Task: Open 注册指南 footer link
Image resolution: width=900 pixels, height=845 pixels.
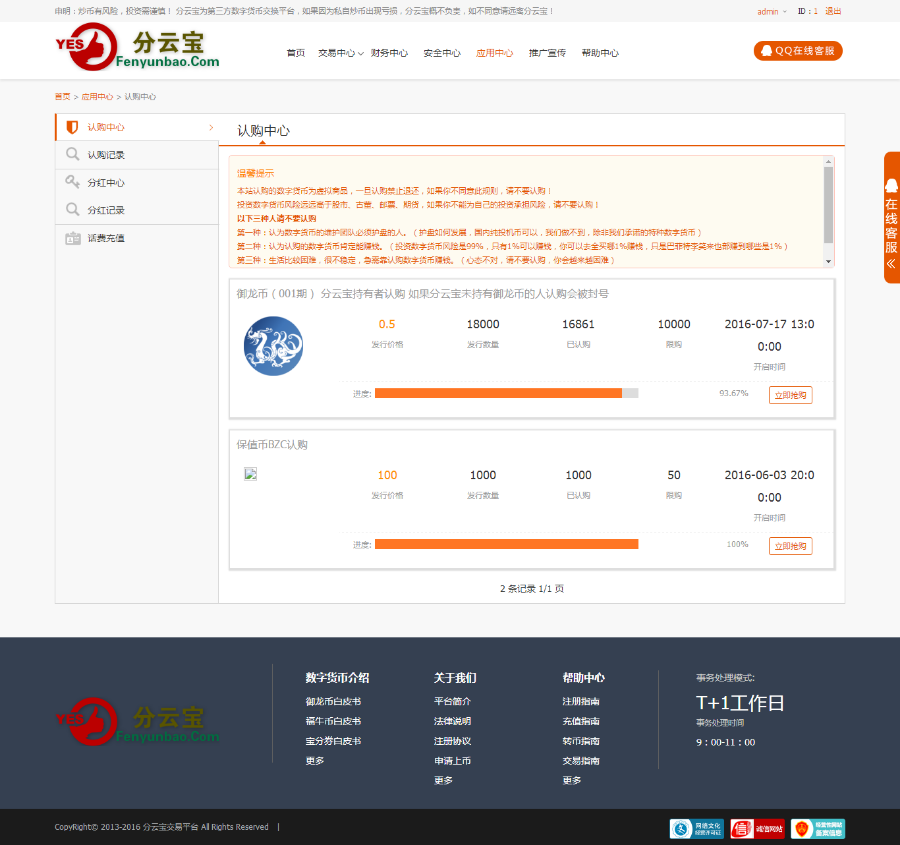Action: pos(581,701)
